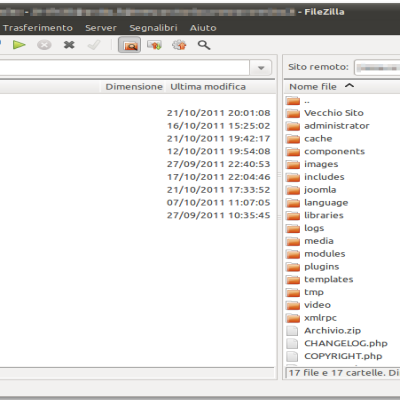Viewport: 400px width, 400px height.
Task: Click date 27/09/2011 10:35:45
Action: point(219,215)
